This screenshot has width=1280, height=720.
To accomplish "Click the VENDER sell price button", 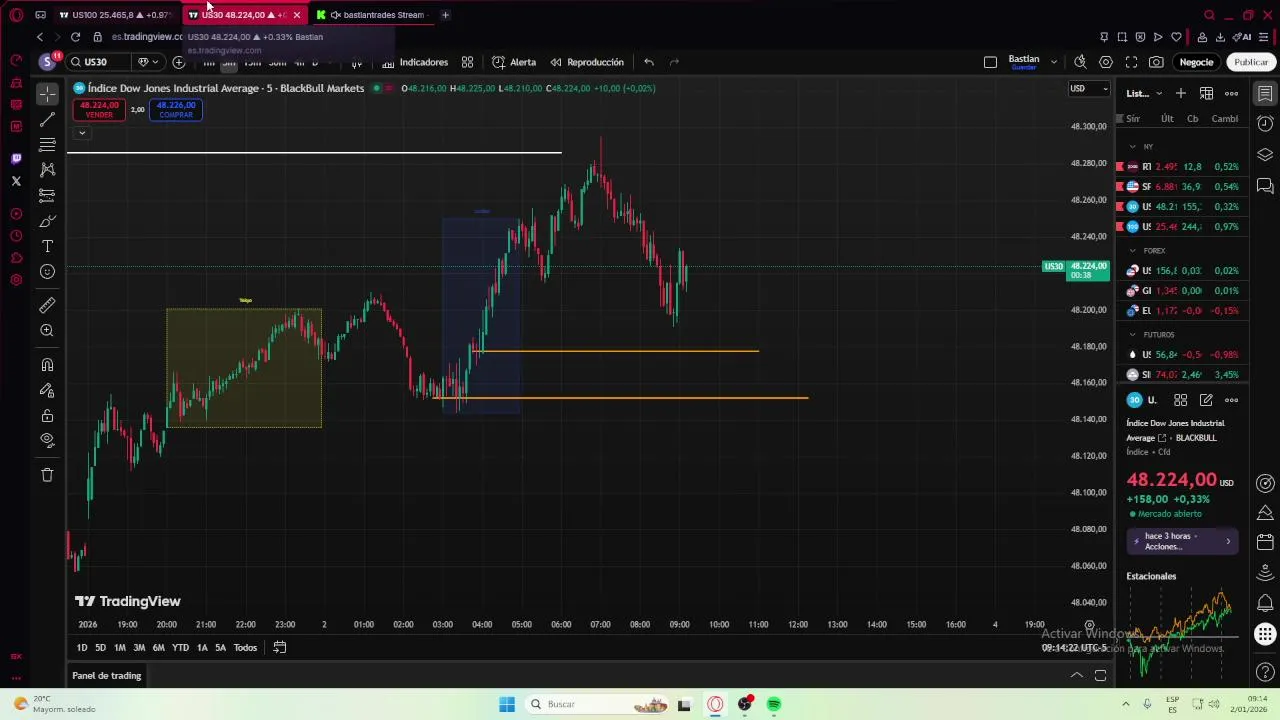I will tap(99, 109).
